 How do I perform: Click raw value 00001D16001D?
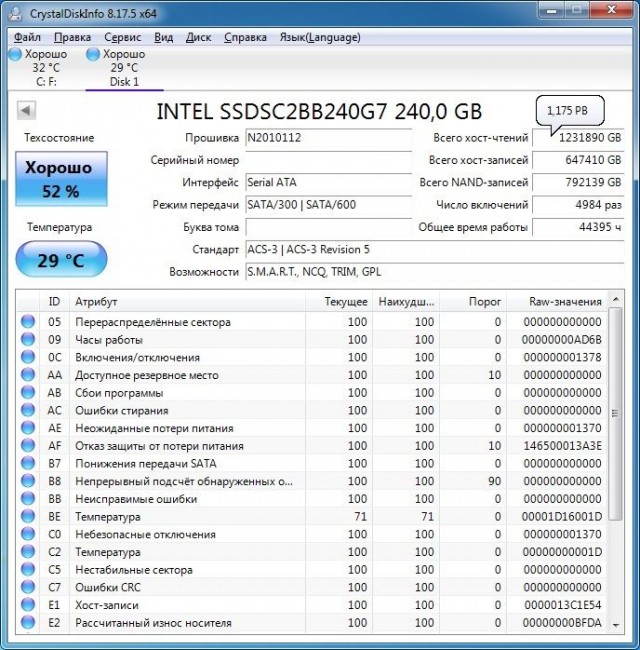pyautogui.click(x=562, y=517)
